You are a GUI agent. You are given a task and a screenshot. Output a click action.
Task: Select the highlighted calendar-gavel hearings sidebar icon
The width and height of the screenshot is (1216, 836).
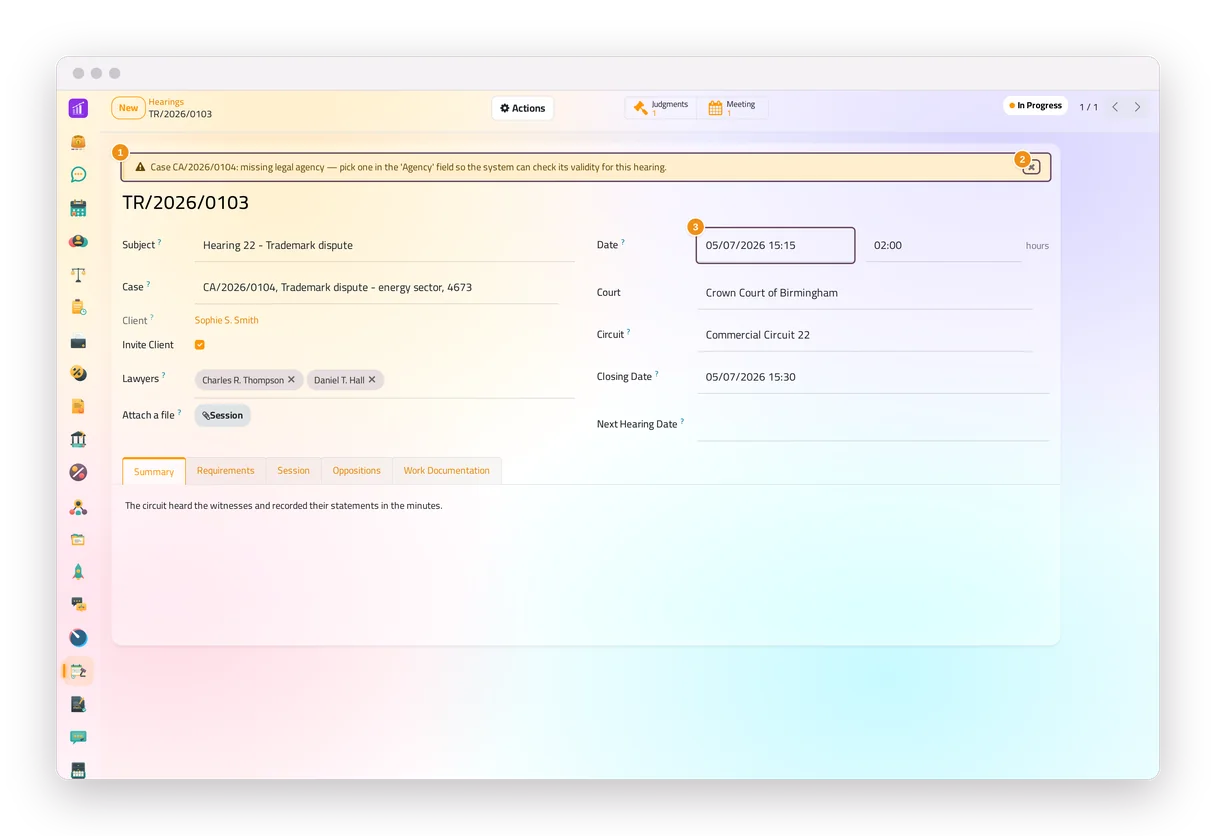coord(78,671)
